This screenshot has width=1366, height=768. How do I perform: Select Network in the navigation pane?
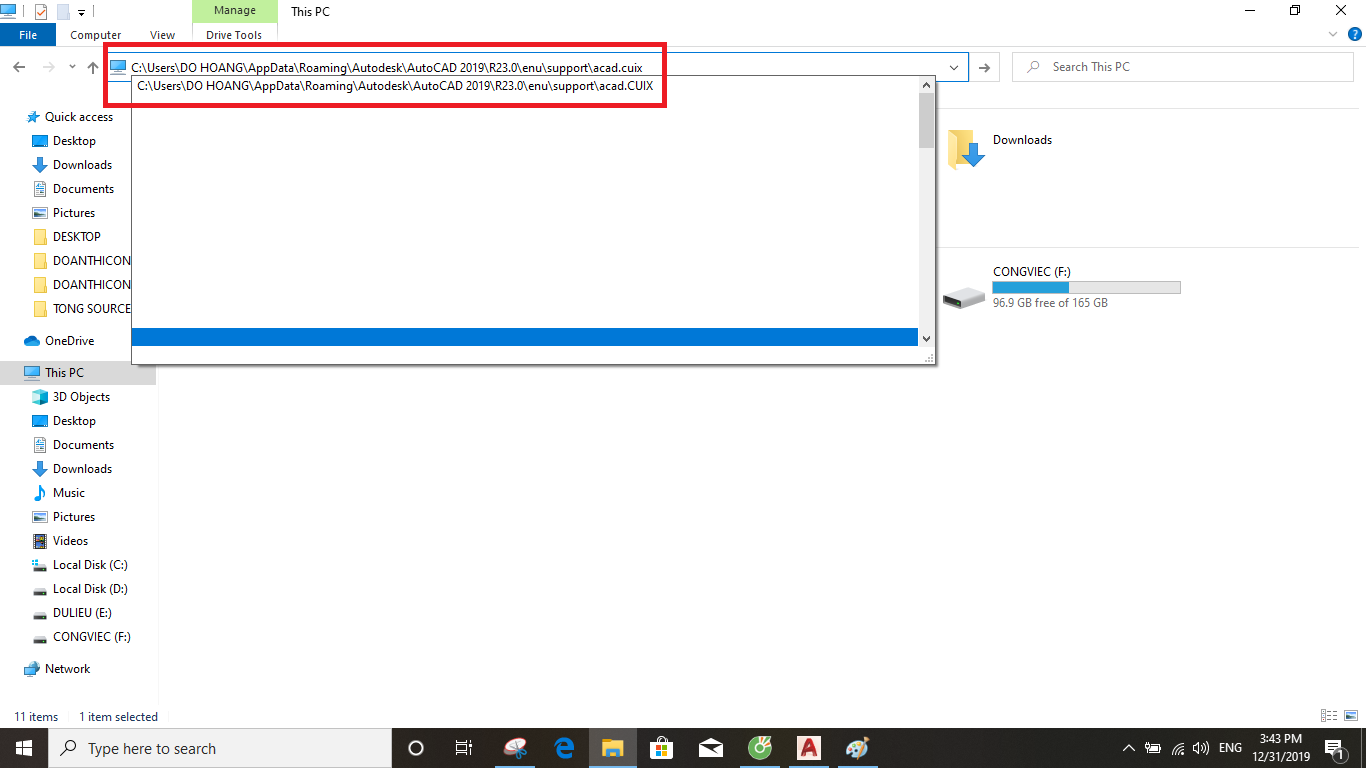coord(67,669)
